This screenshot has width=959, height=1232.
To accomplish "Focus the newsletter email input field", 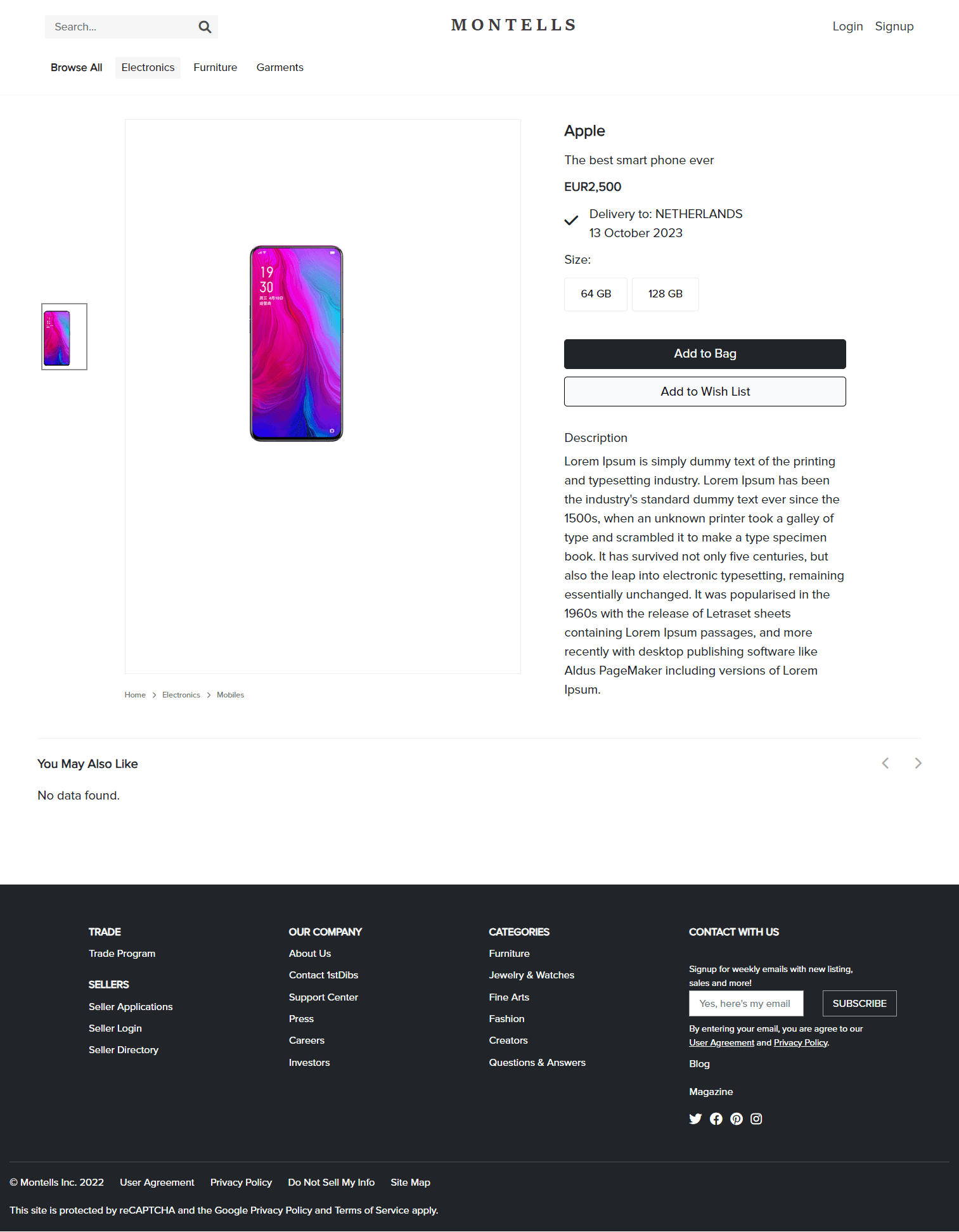I will click(x=745, y=1004).
